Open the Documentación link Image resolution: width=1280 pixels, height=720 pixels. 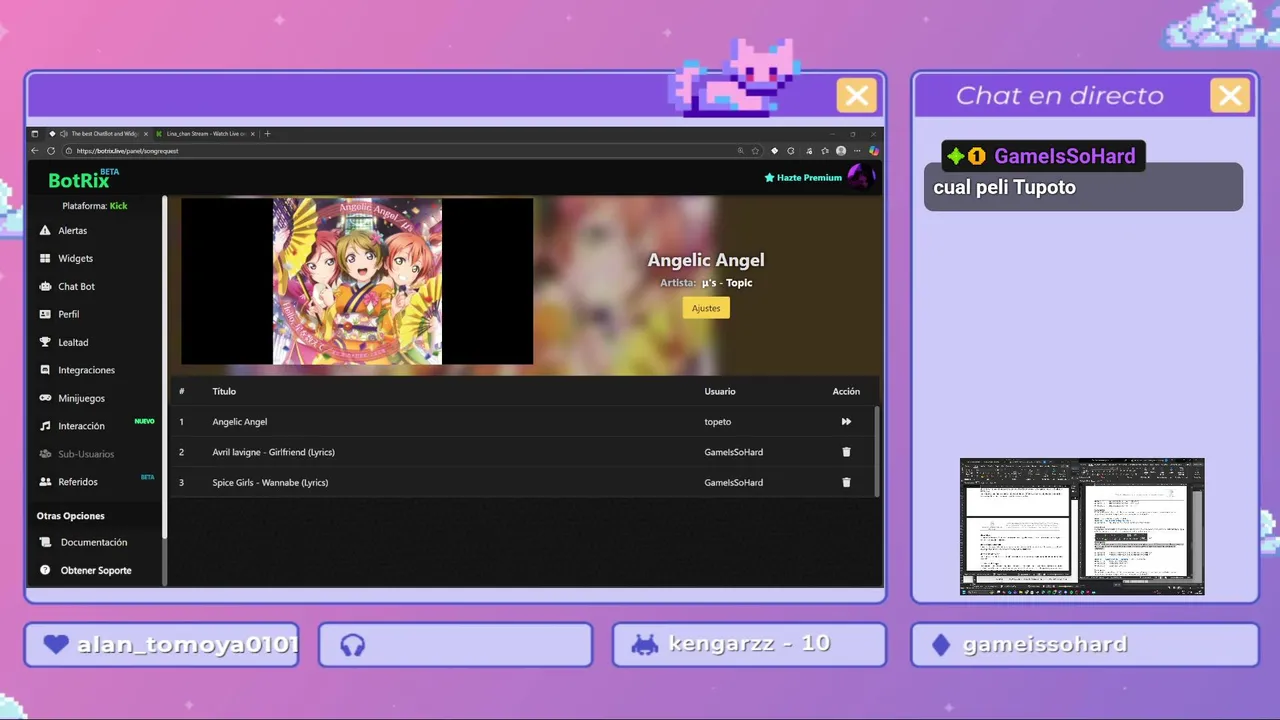tap(96, 542)
